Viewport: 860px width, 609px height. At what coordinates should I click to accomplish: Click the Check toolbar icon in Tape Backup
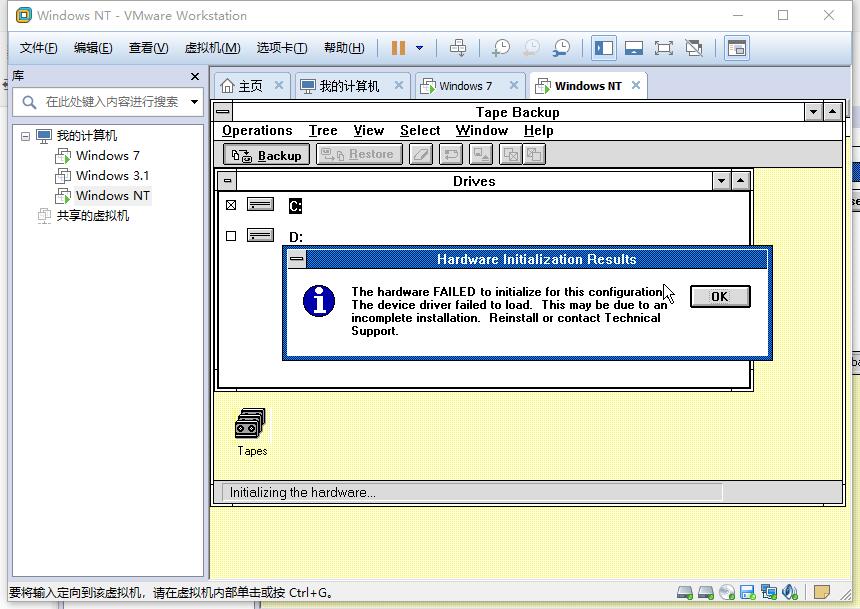point(511,154)
